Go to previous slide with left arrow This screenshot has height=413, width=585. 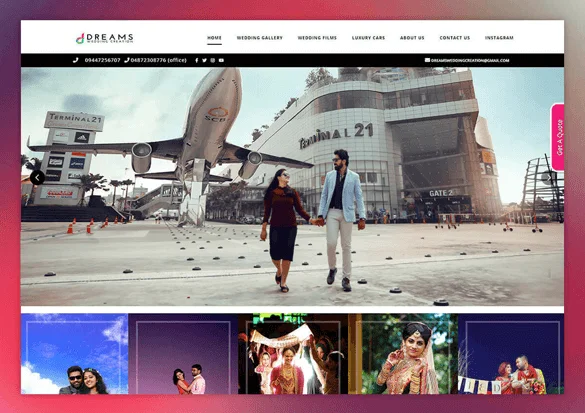tap(37, 178)
